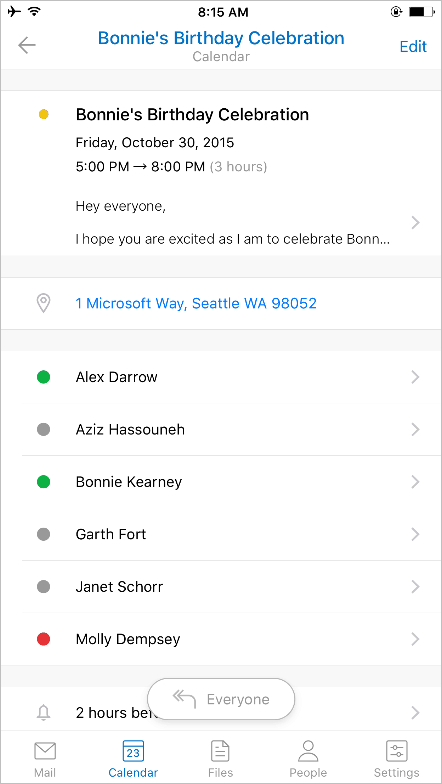
Task: Tap the back arrow icon
Action: (27, 46)
